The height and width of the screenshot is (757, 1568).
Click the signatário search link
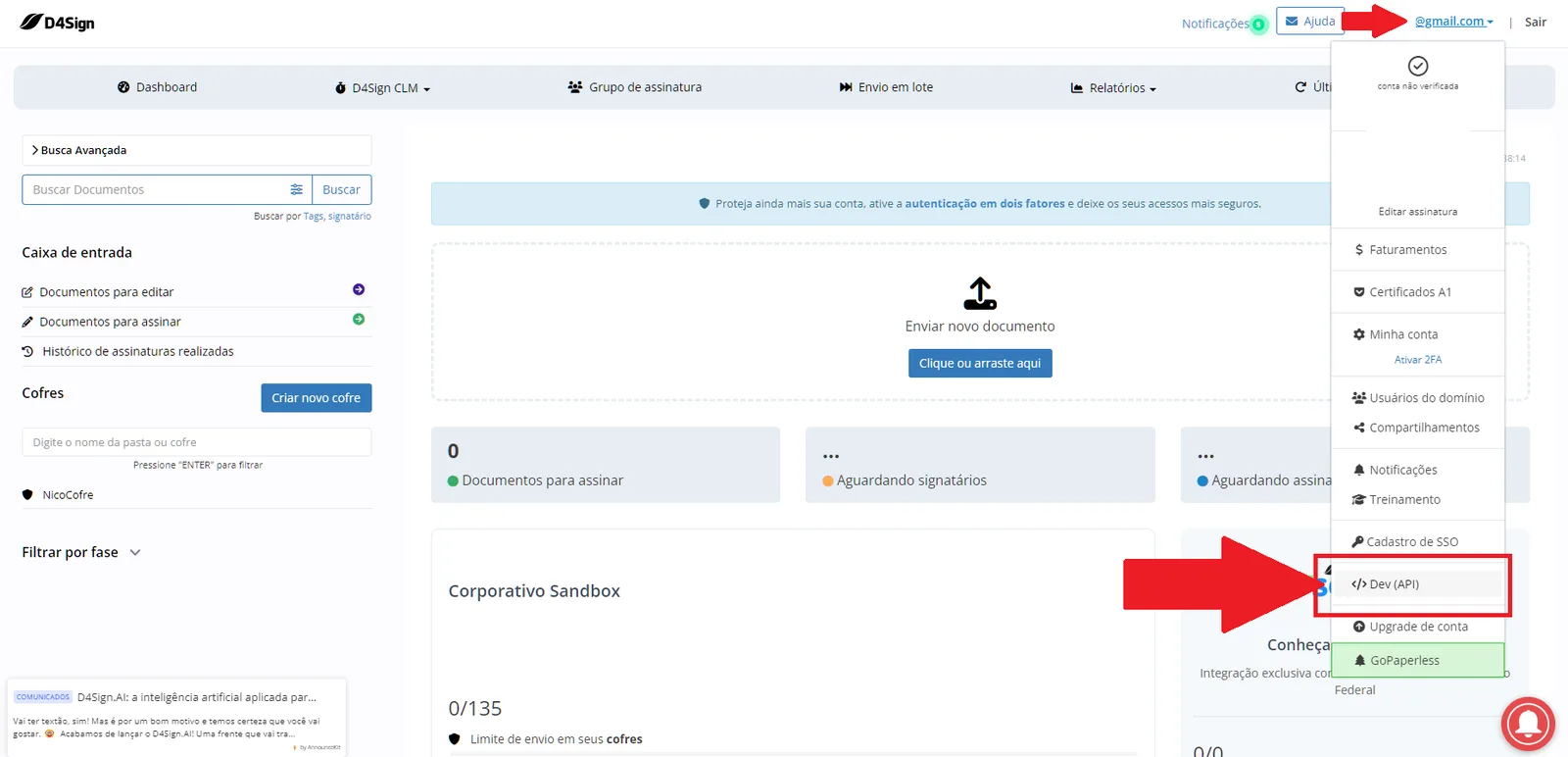pos(350,216)
